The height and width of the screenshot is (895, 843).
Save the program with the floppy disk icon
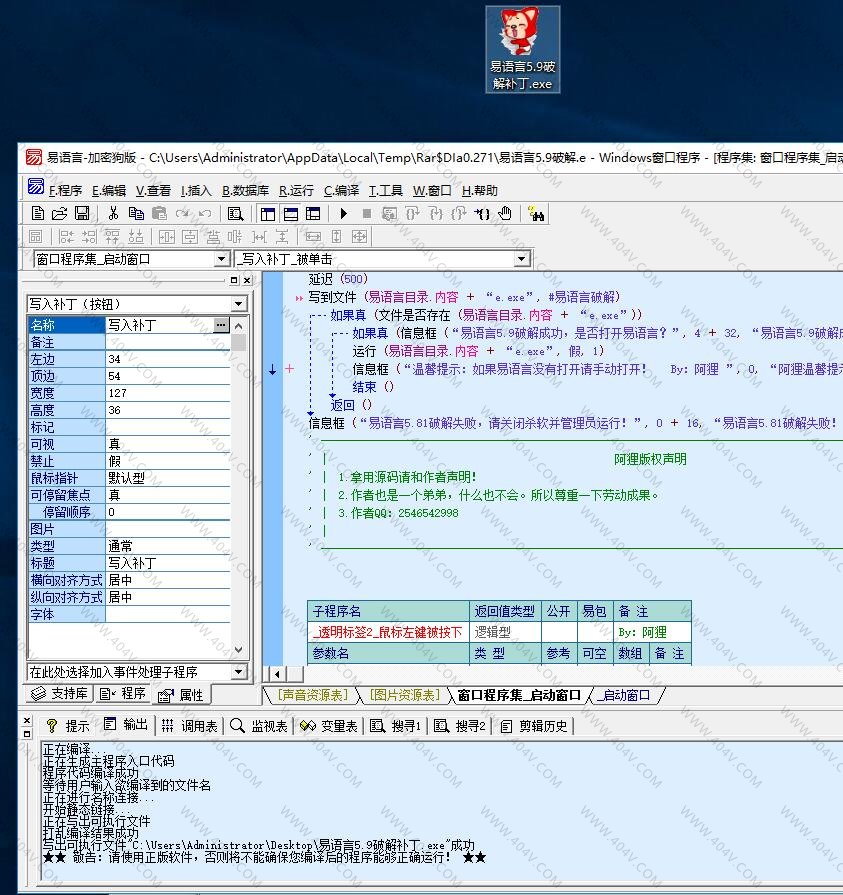click(x=82, y=213)
